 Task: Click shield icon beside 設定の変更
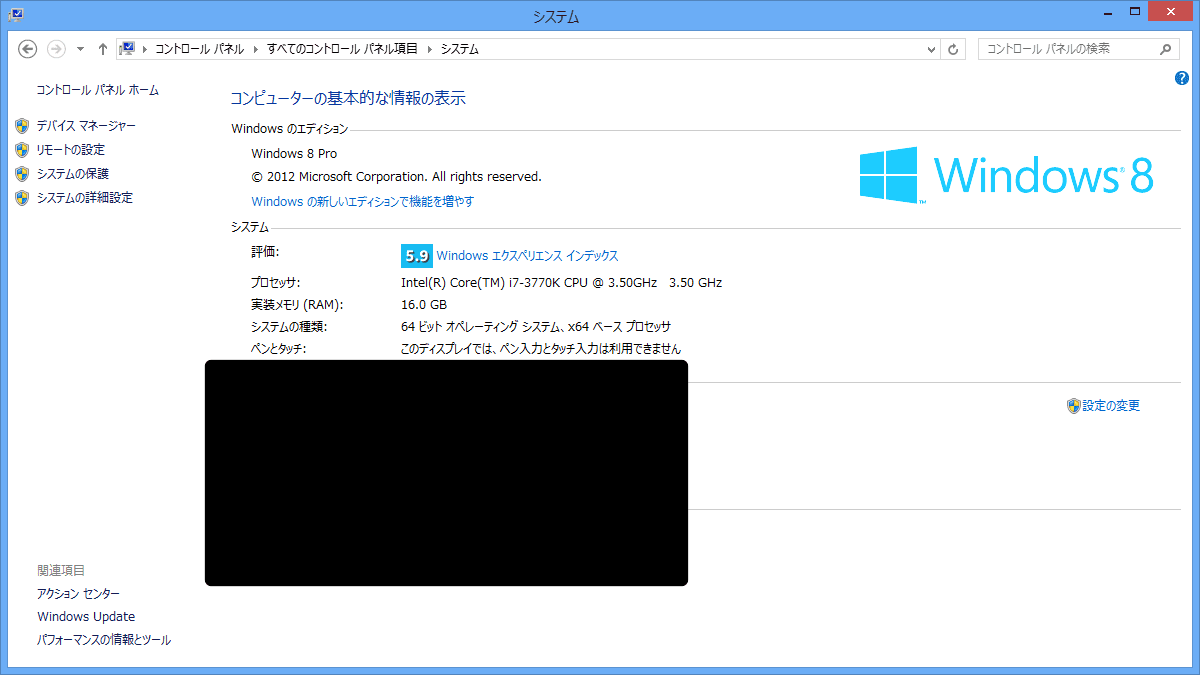(1074, 406)
